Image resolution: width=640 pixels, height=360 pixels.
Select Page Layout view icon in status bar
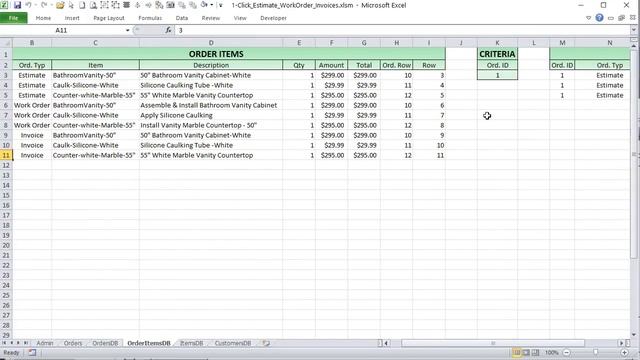click(x=526, y=352)
